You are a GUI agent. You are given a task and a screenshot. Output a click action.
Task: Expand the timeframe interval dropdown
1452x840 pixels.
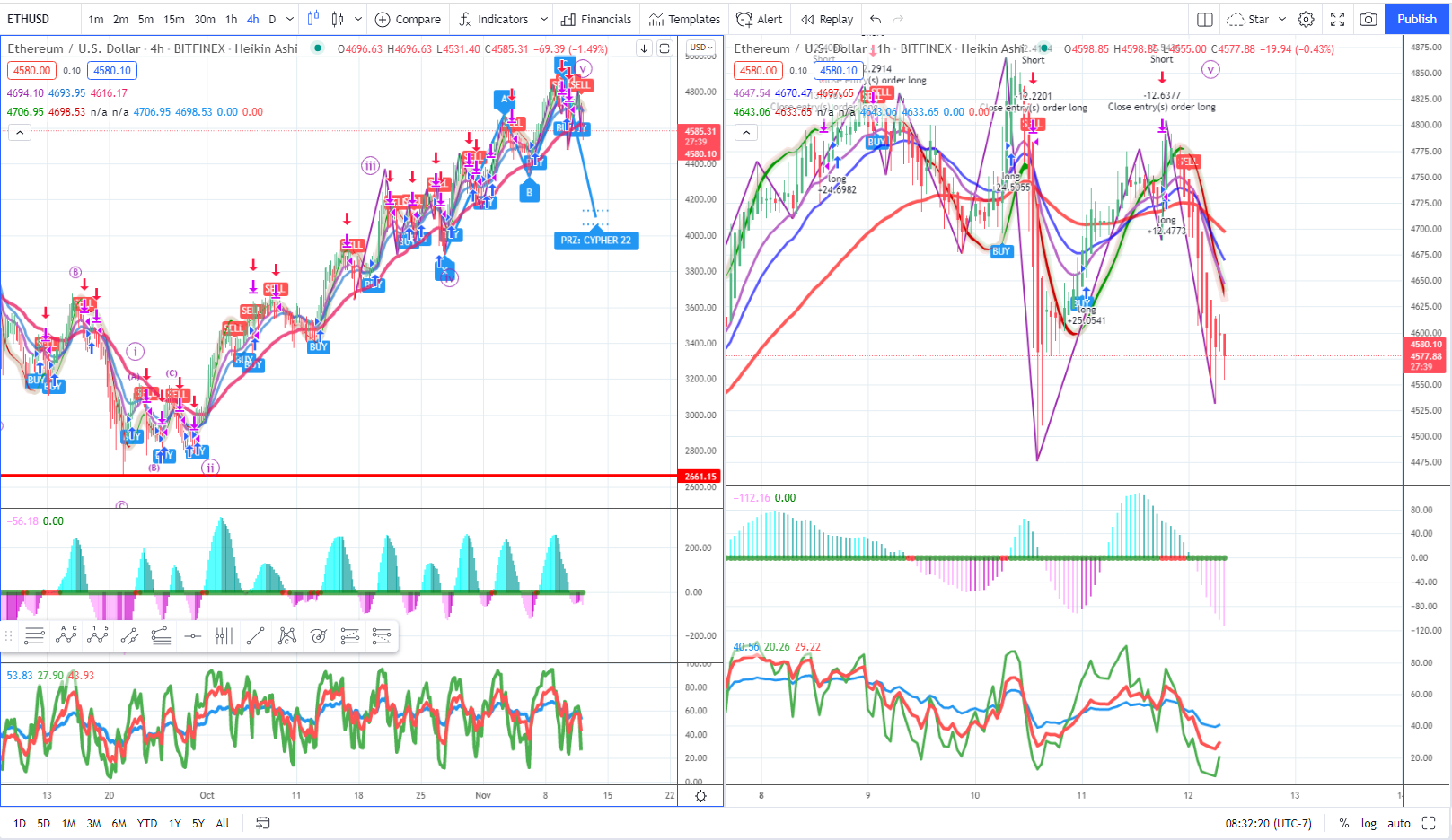(x=290, y=19)
